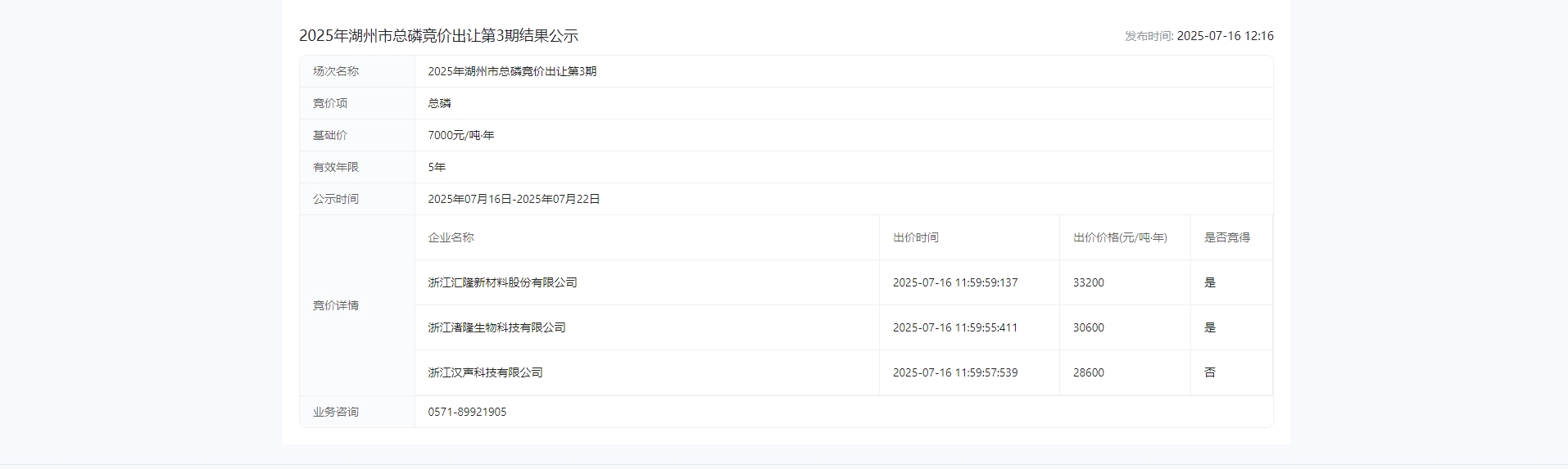This screenshot has height=469, width=1568.
Task: Click the 竞价项 label
Action: coord(330,103)
